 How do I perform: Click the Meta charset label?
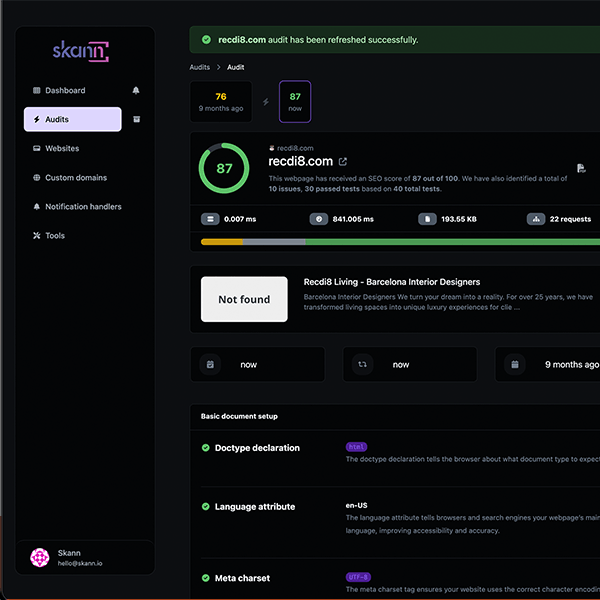click(242, 578)
